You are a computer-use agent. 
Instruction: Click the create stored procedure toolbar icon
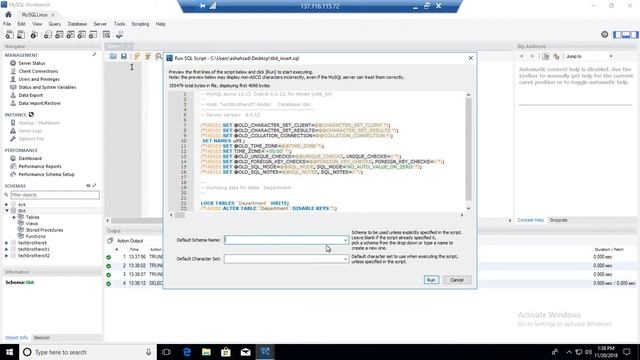82,35
